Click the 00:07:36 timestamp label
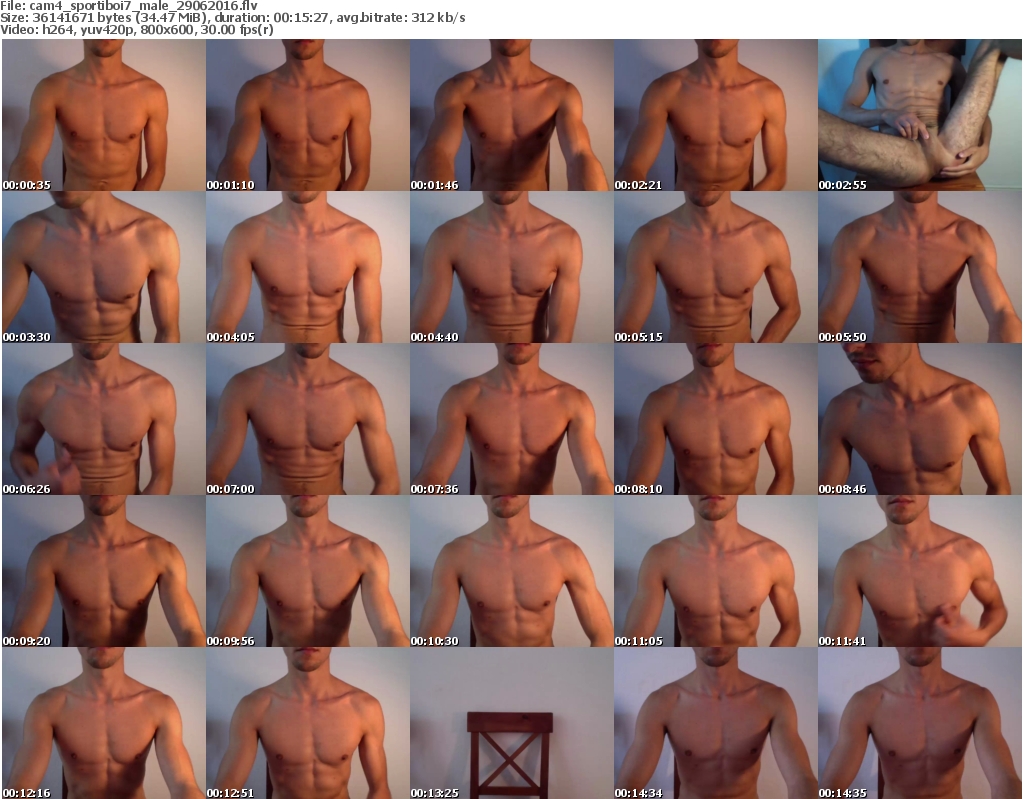Image resolution: width=1024 pixels, height=799 pixels. click(x=434, y=489)
